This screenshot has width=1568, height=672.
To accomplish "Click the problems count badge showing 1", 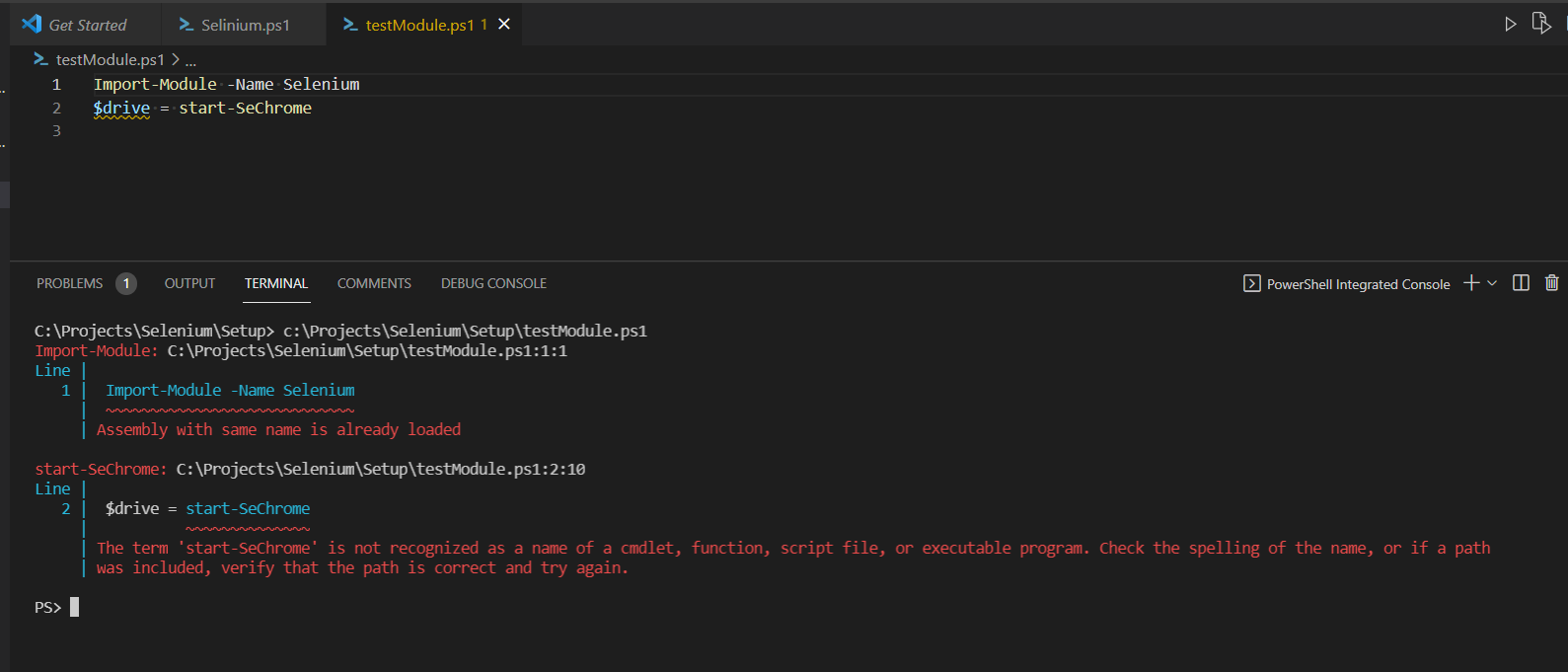I will click(x=126, y=283).
